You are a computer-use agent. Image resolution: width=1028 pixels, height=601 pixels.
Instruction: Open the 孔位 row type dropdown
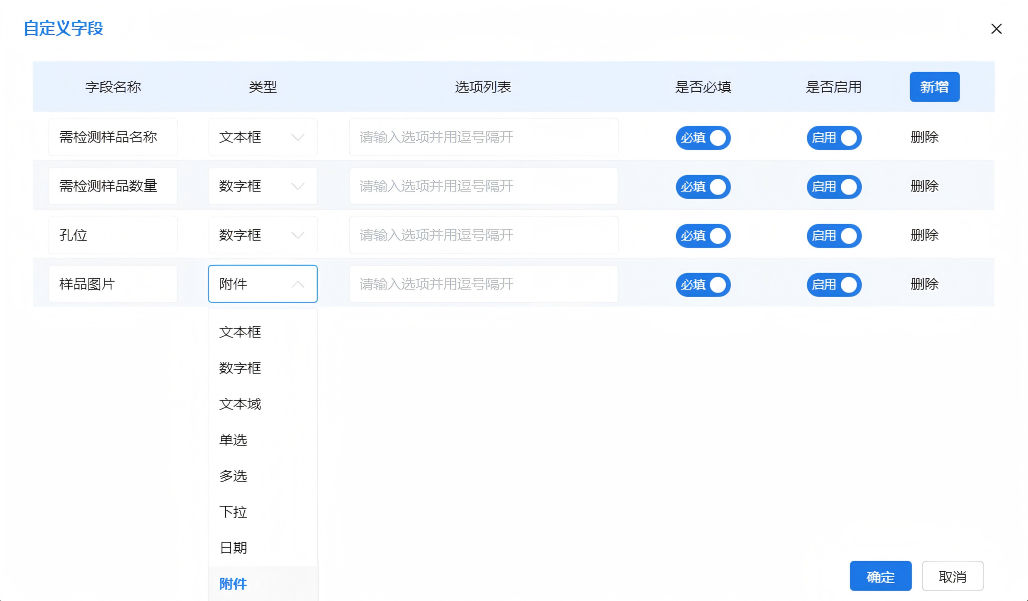[262, 236]
